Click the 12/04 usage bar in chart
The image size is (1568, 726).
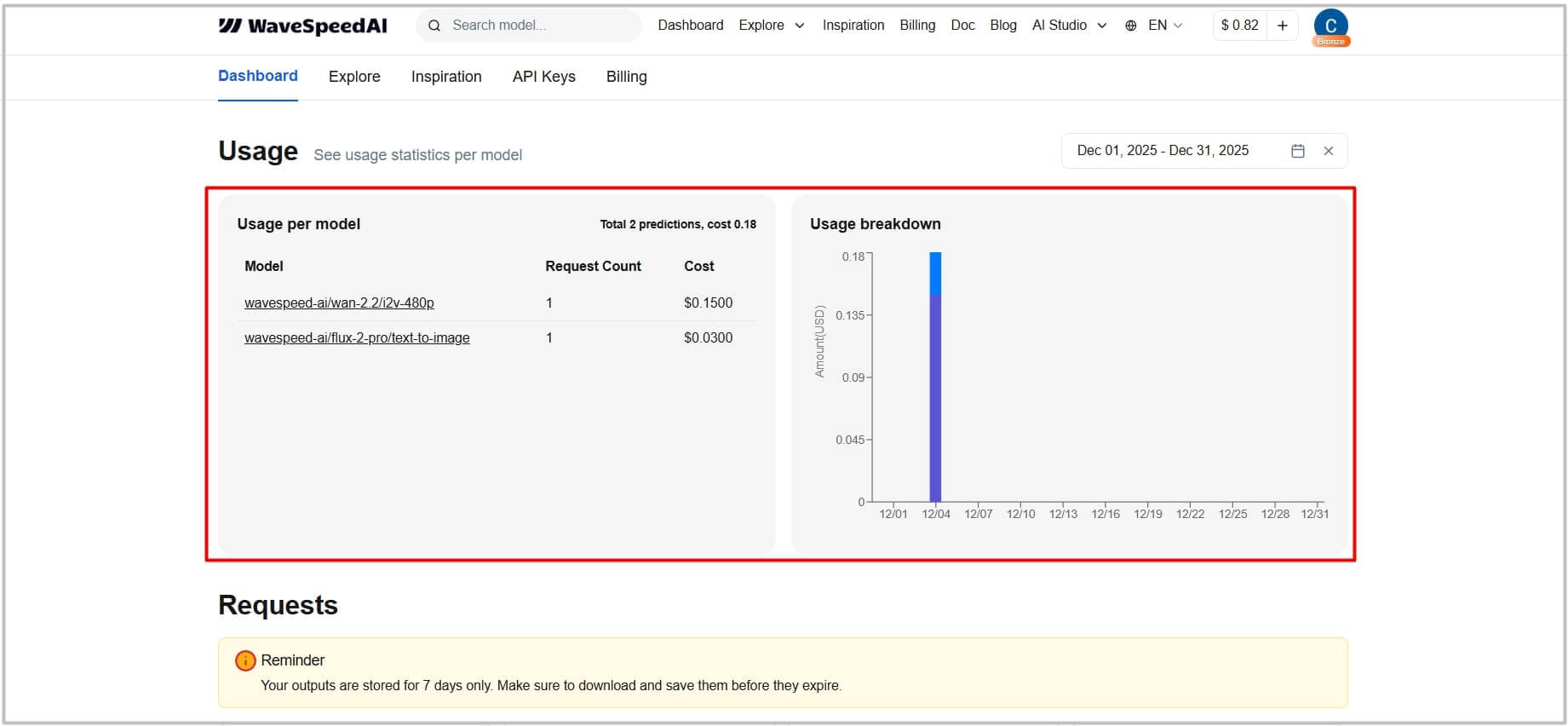tap(935, 377)
